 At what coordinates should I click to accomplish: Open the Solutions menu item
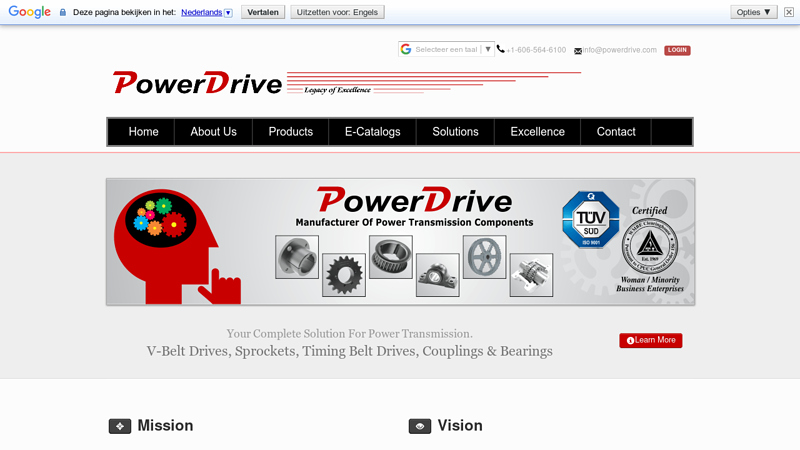tap(456, 132)
